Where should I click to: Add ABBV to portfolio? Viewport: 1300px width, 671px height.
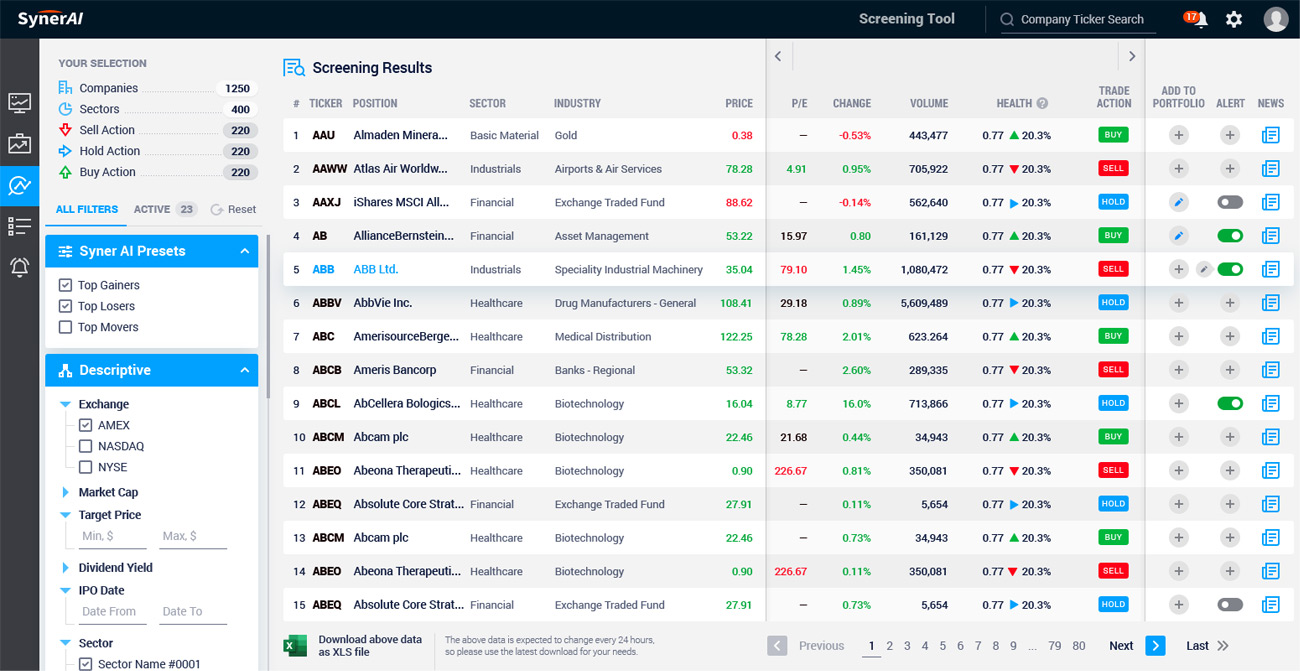[1179, 303]
